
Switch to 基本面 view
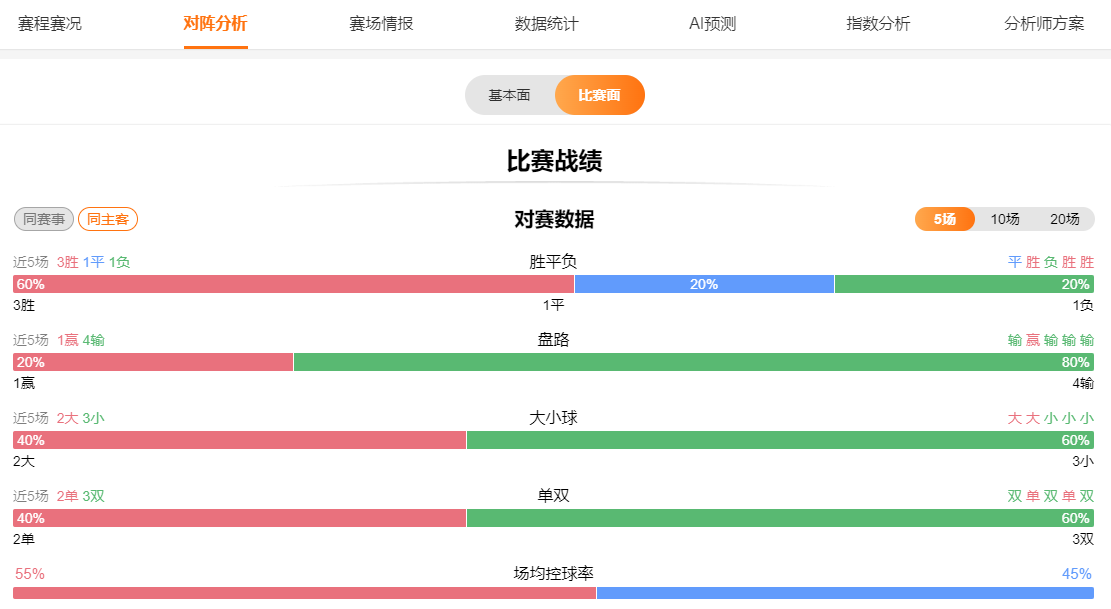[x=510, y=95]
